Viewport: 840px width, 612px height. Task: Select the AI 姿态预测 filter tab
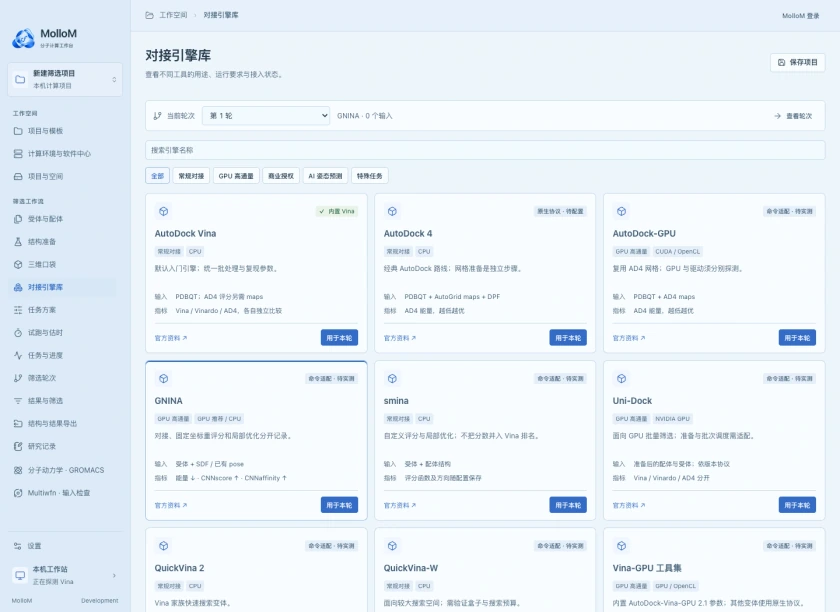[x=325, y=176]
